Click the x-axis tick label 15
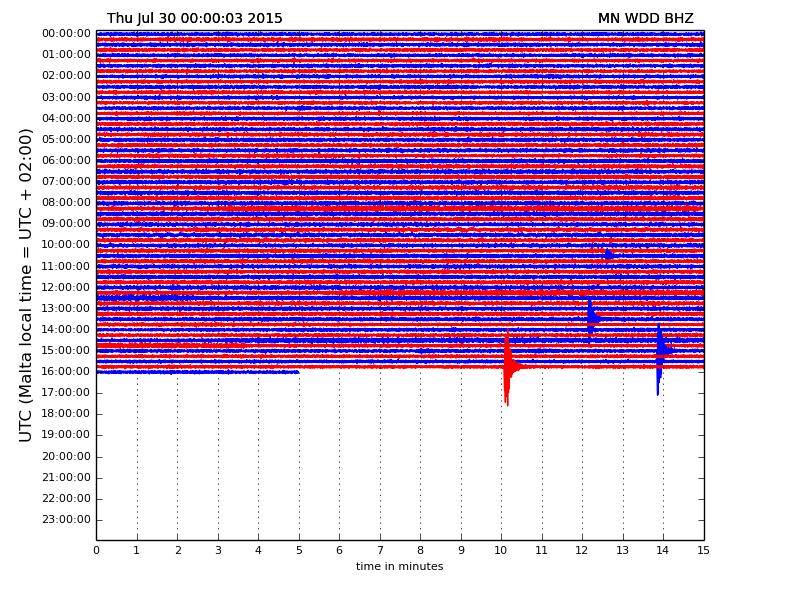This screenshot has width=800, height=600. (703, 550)
